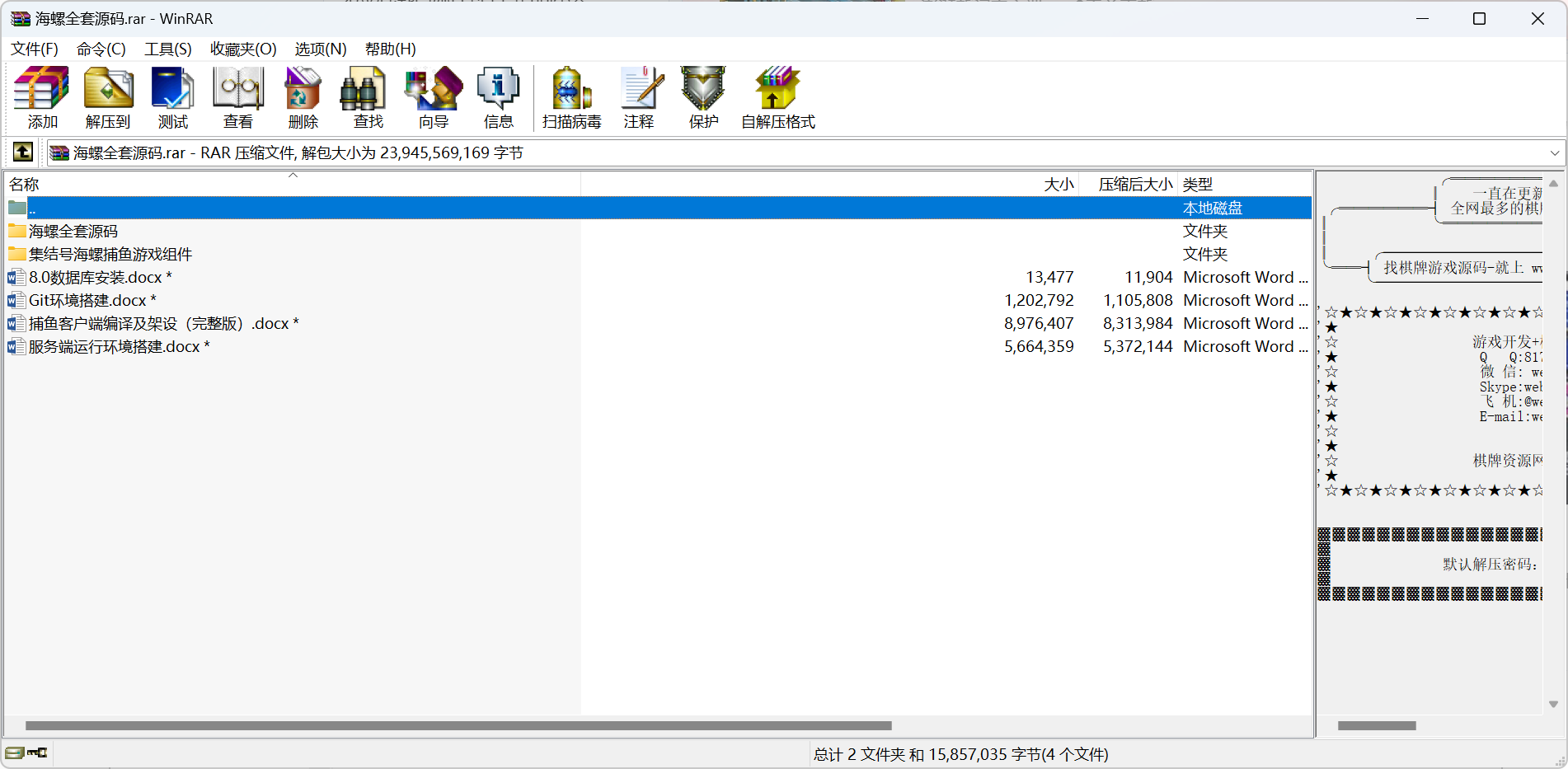Open the Commands (命令) menu
The height and width of the screenshot is (769, 1568).
click(x=101, y=49)
